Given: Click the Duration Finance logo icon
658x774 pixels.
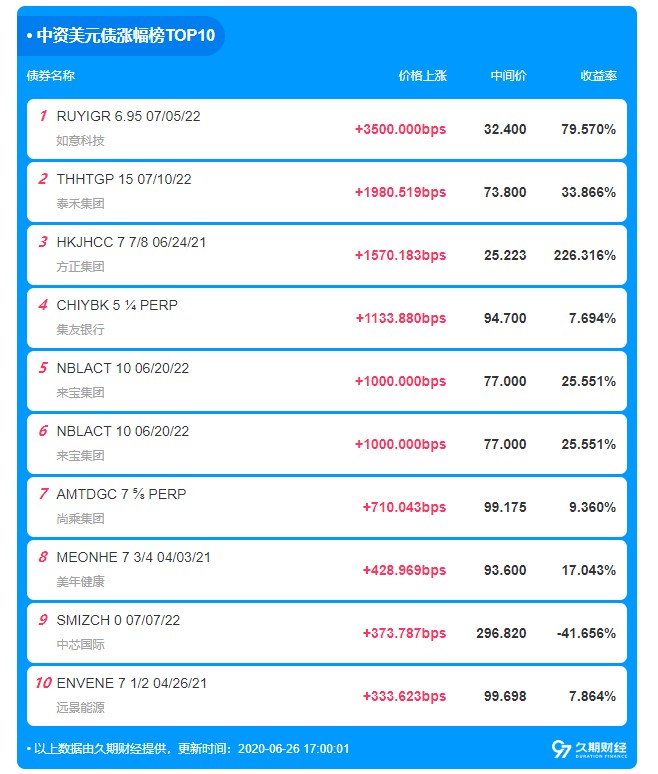Looking at the screenshot, I should 561,748.
